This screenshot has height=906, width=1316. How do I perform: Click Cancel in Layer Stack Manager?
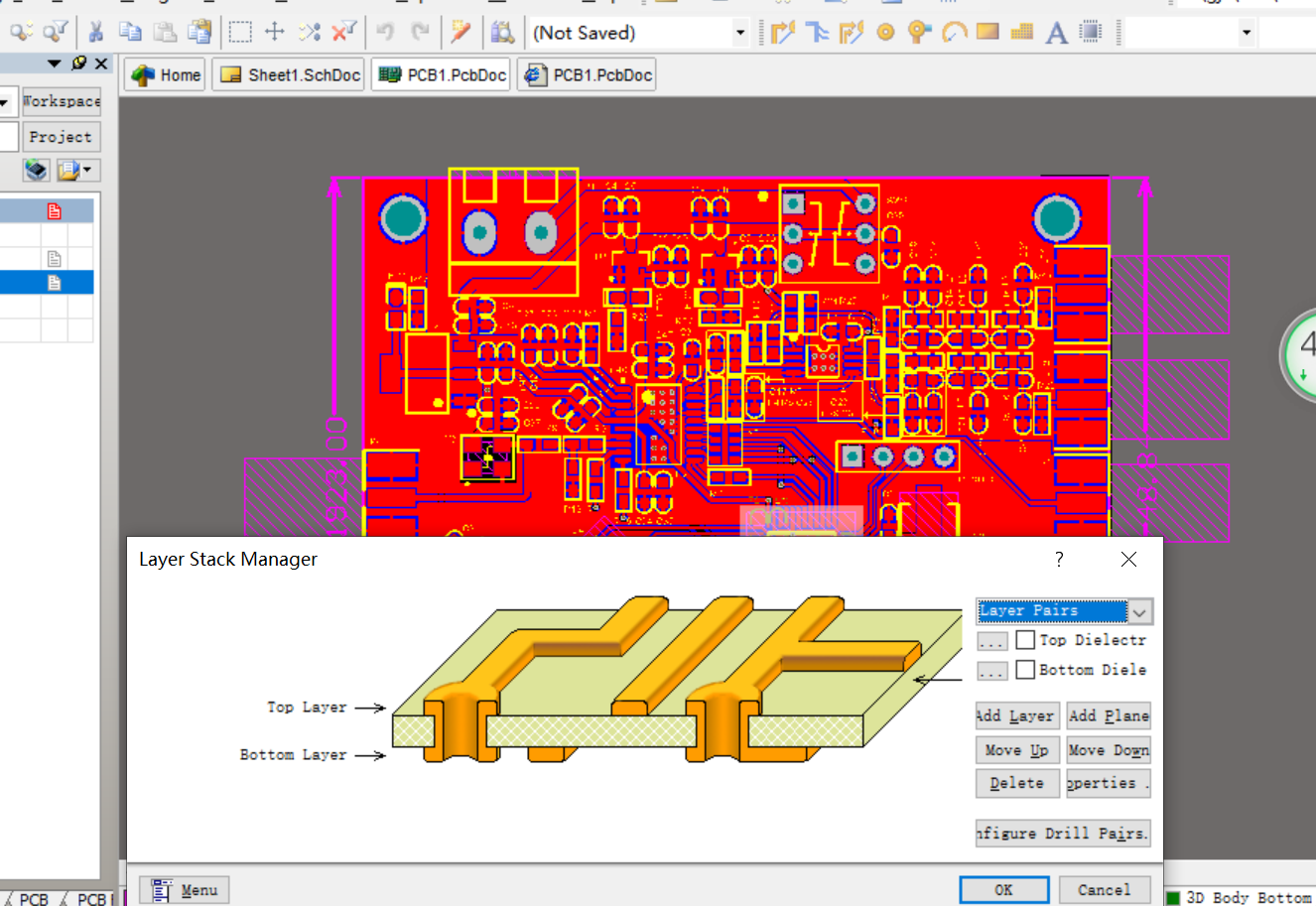point(1104,890)
